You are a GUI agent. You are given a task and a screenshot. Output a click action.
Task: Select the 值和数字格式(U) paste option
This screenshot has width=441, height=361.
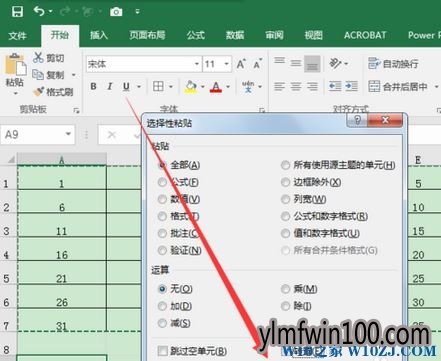[x=321, y=233]
